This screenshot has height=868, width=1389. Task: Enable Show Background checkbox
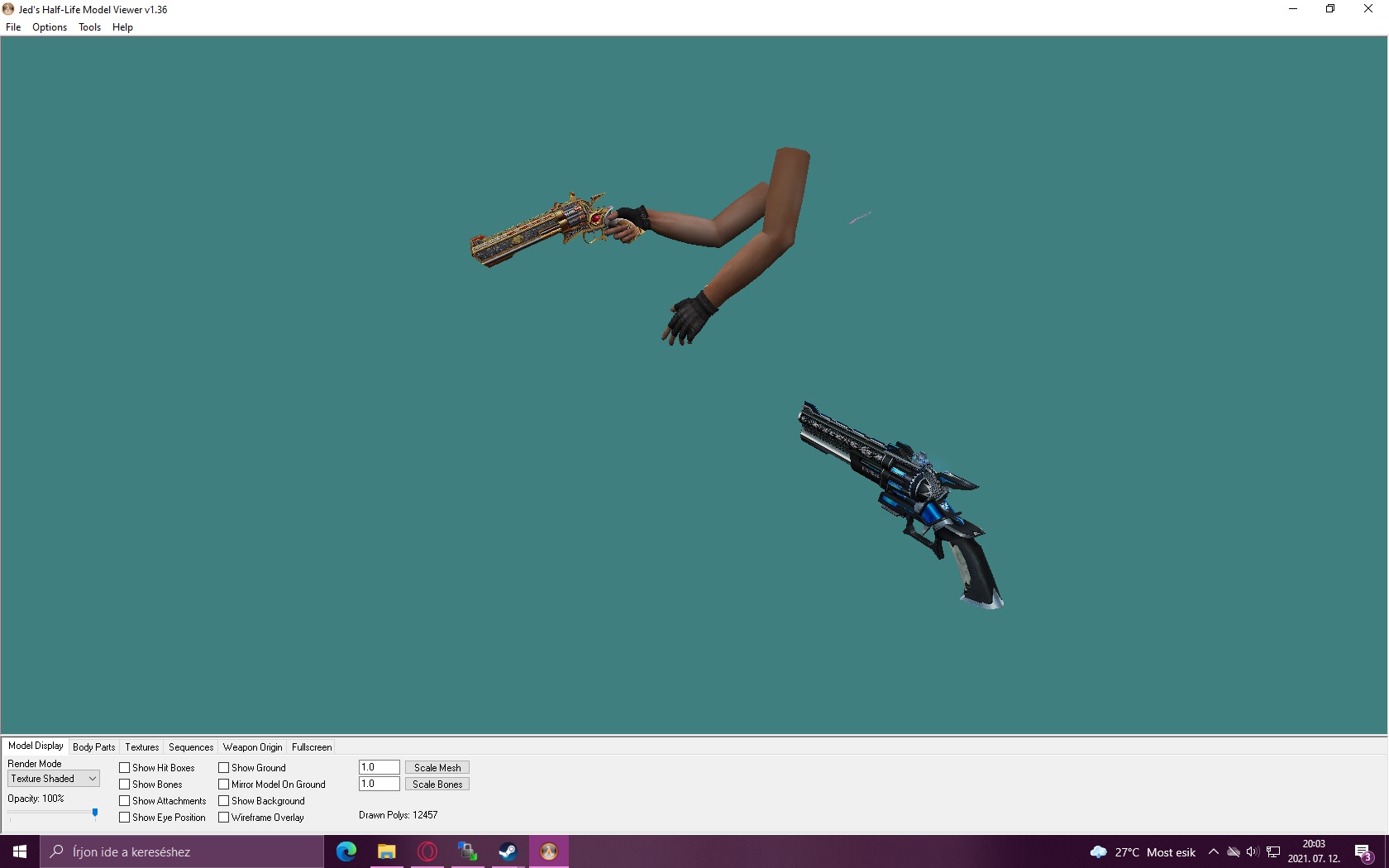pyautogui.click(x=224, y=801)
